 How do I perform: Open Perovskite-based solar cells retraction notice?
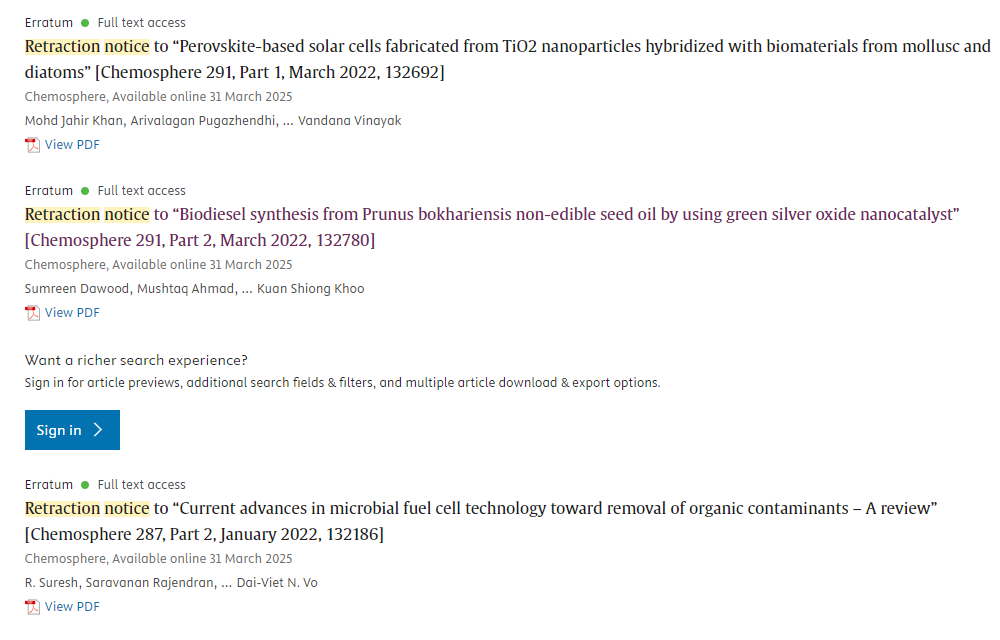(x=507, y=59)
